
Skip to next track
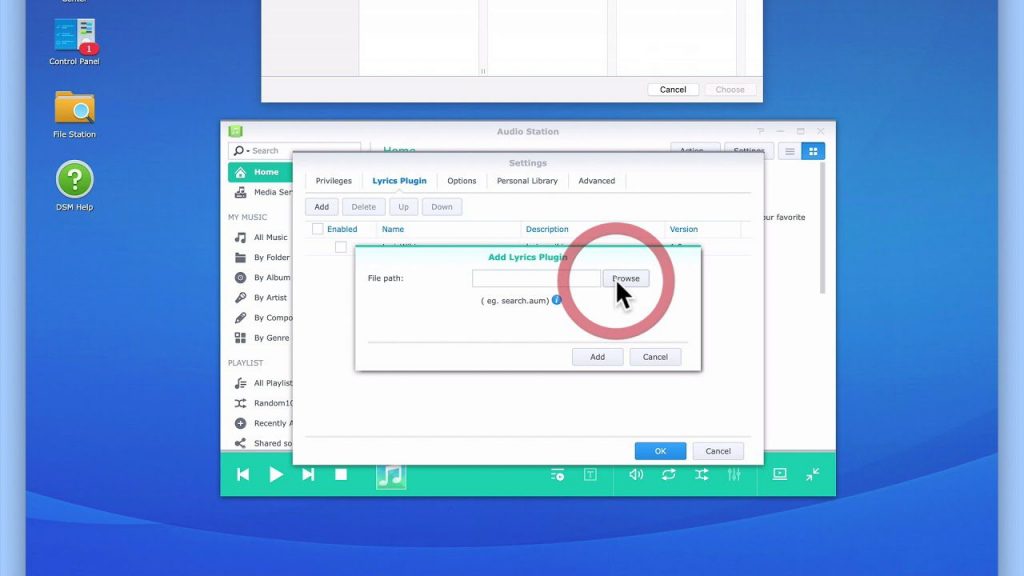[x=308, y=475]
